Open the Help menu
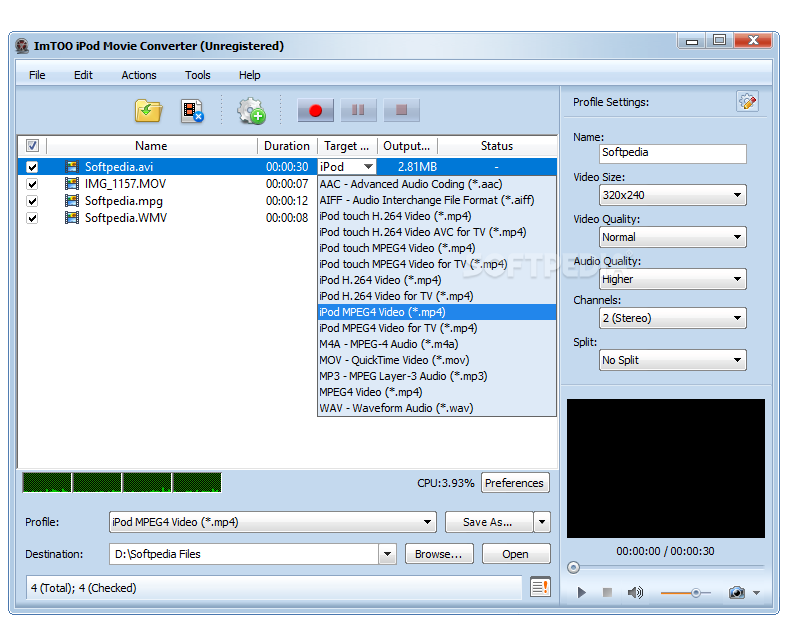The width and height of the screenshot is (788, 623). 249,75
